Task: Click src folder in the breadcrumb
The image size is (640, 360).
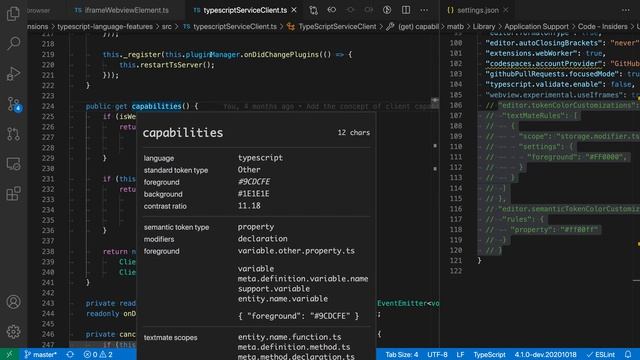Action: tap(167, 27)
